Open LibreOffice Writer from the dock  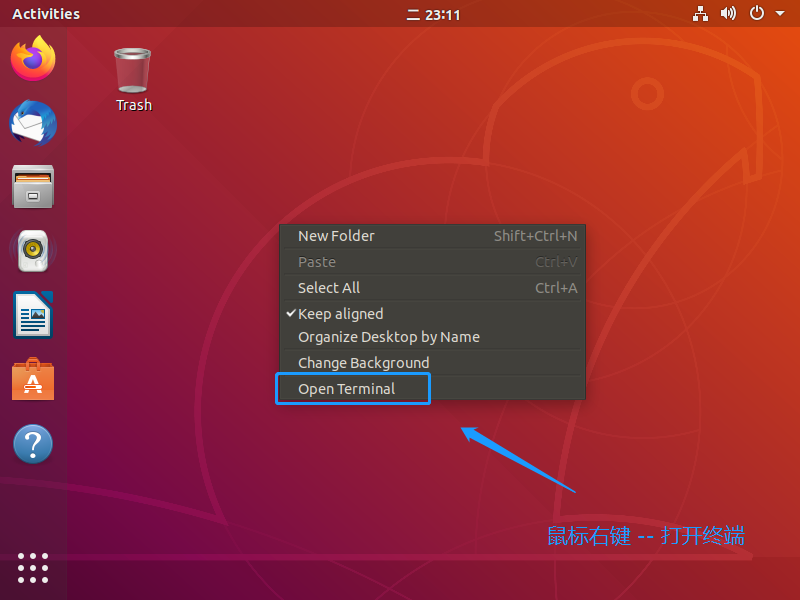(x=33, y=315)
